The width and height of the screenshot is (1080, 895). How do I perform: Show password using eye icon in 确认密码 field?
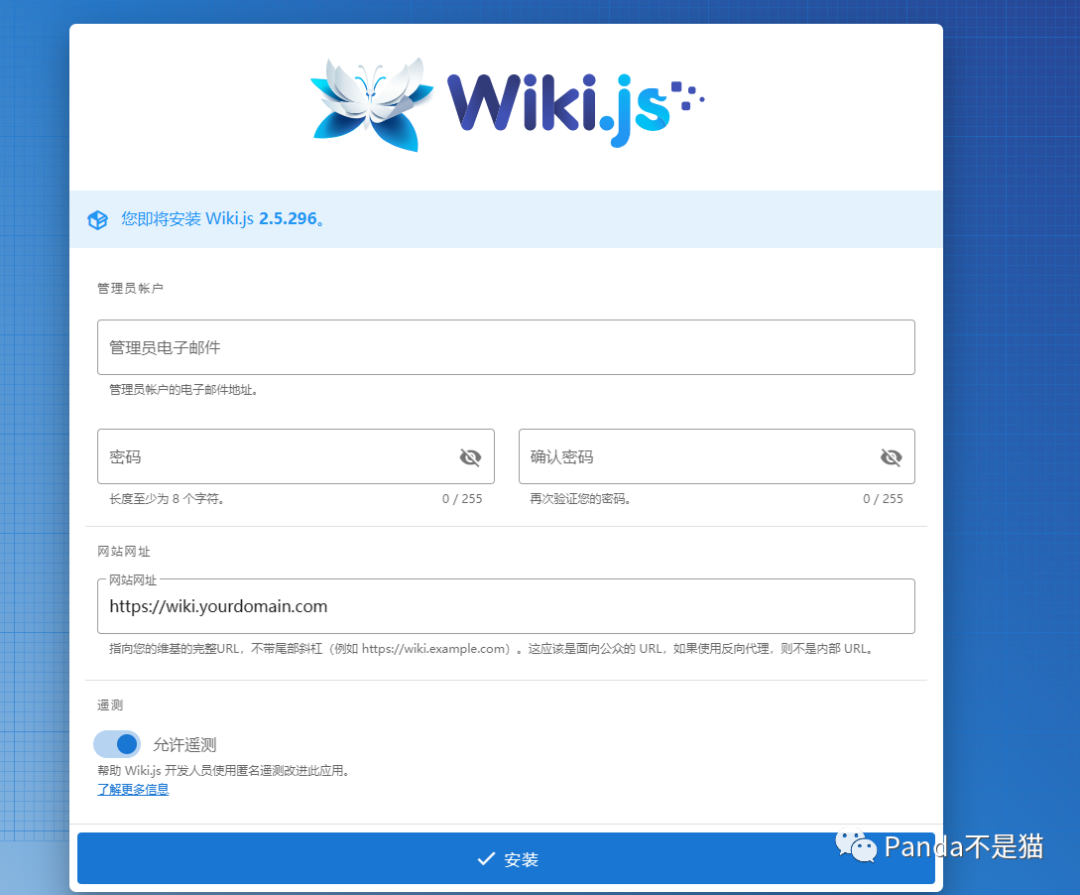coord(891,457)
